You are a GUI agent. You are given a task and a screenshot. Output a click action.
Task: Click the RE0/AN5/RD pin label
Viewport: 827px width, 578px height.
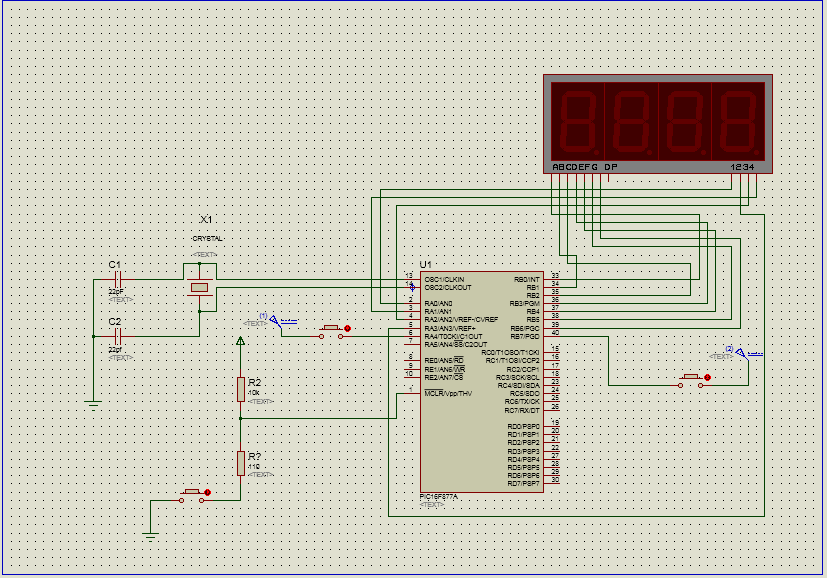click(444, 361)
